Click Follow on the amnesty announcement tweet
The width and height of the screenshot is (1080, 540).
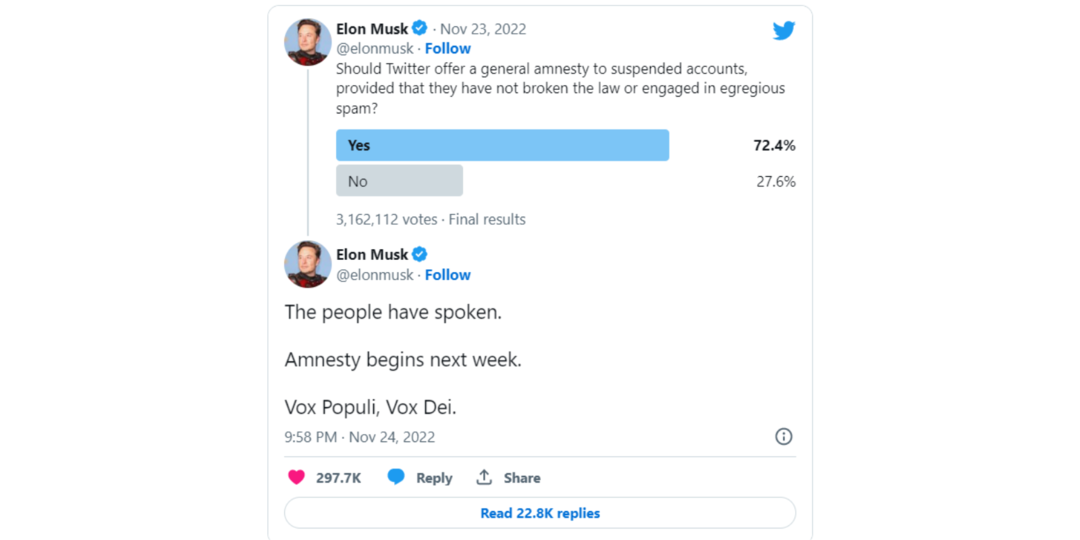(448, 275)
